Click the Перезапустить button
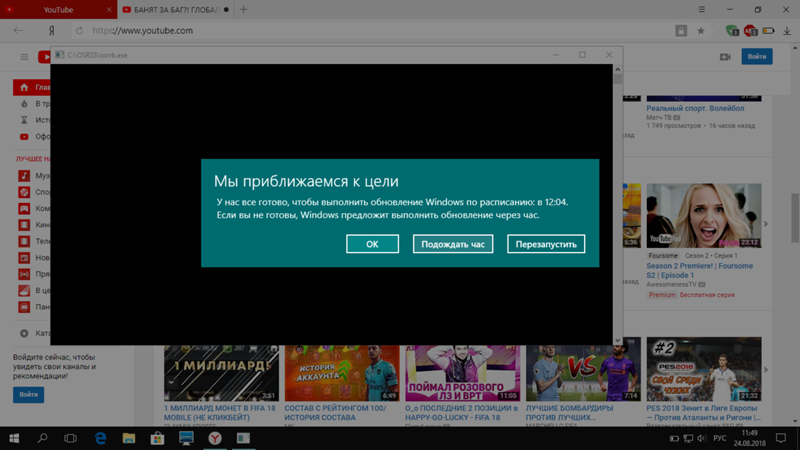 click(x=546, y=244)
